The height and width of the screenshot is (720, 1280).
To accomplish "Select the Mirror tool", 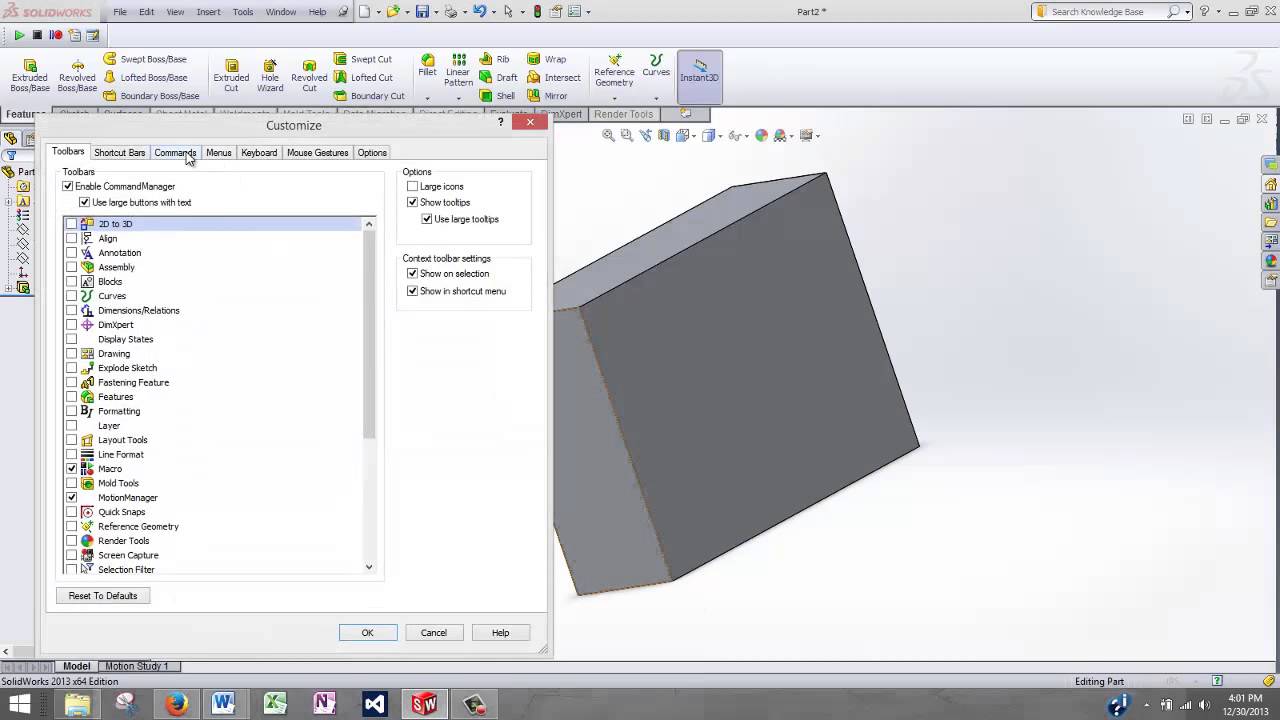I will pyautogui.click(x=547, y=96).
